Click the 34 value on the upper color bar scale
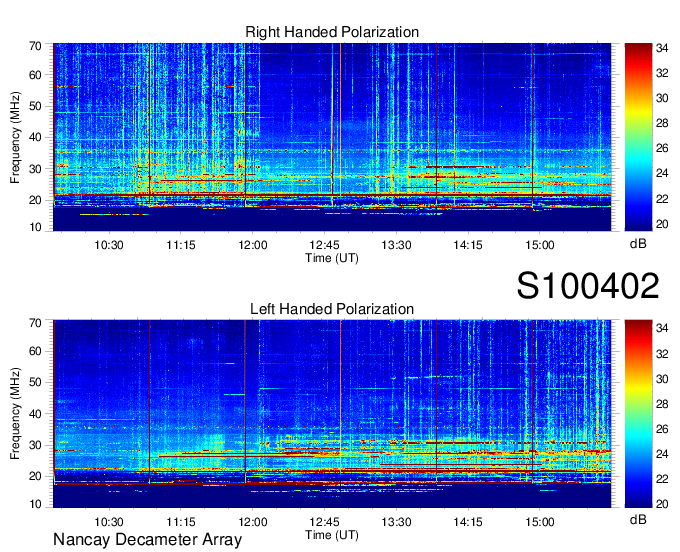 click(x=662, y=48)
